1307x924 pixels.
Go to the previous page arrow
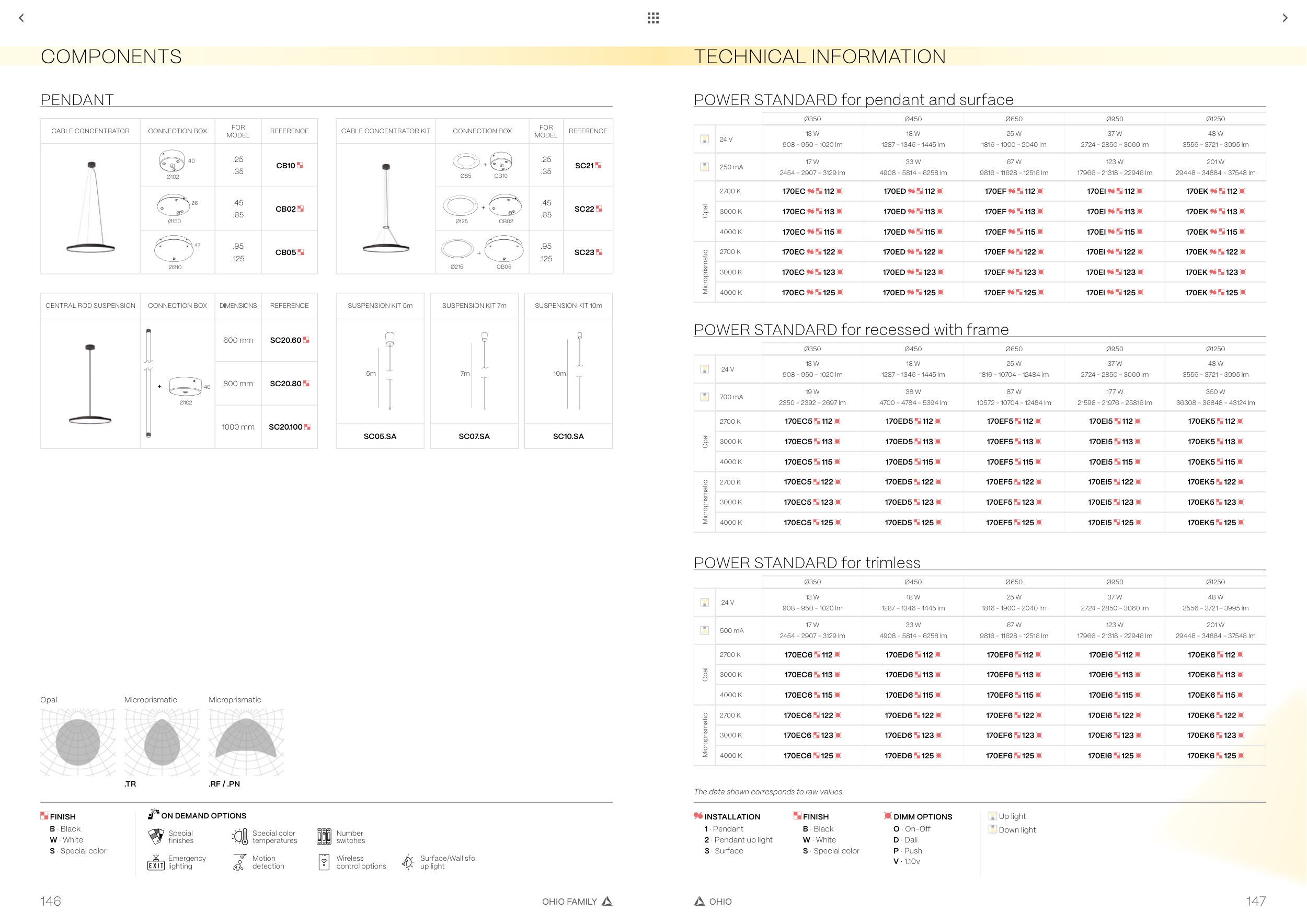point(21,18)
